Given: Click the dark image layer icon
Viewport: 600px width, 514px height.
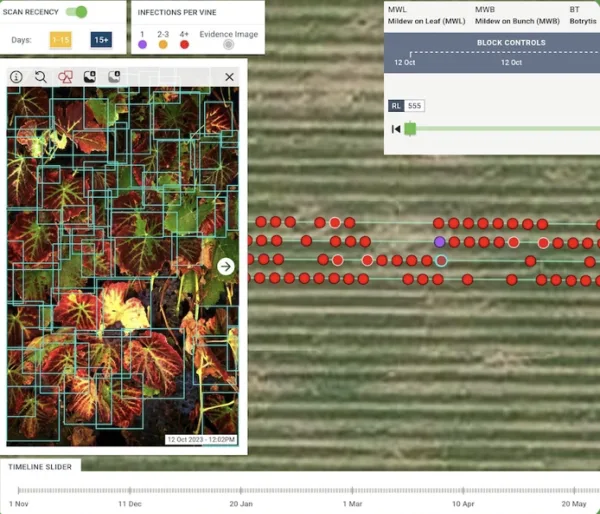Looking at the screenshot, I should point(90,77).
